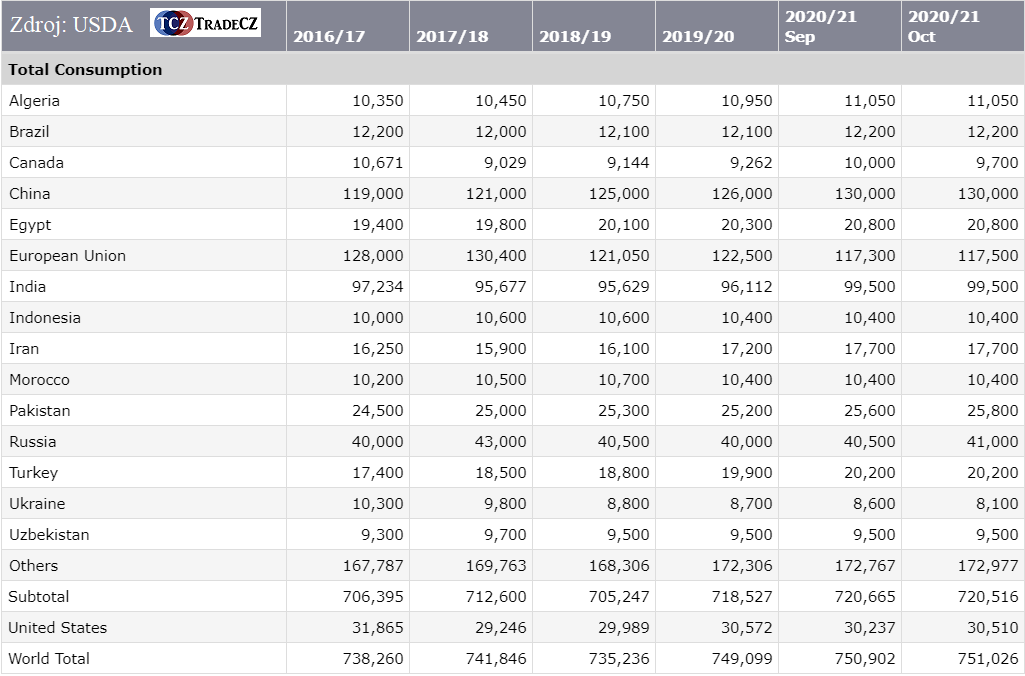This screenshot has height=676, width=1025.
Task: Click the World Total row label
Action: 49,658
